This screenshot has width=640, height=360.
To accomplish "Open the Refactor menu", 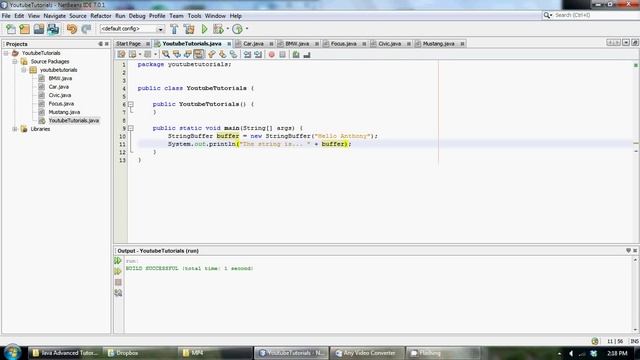I will pyautogui.click(x=101, y=16).
